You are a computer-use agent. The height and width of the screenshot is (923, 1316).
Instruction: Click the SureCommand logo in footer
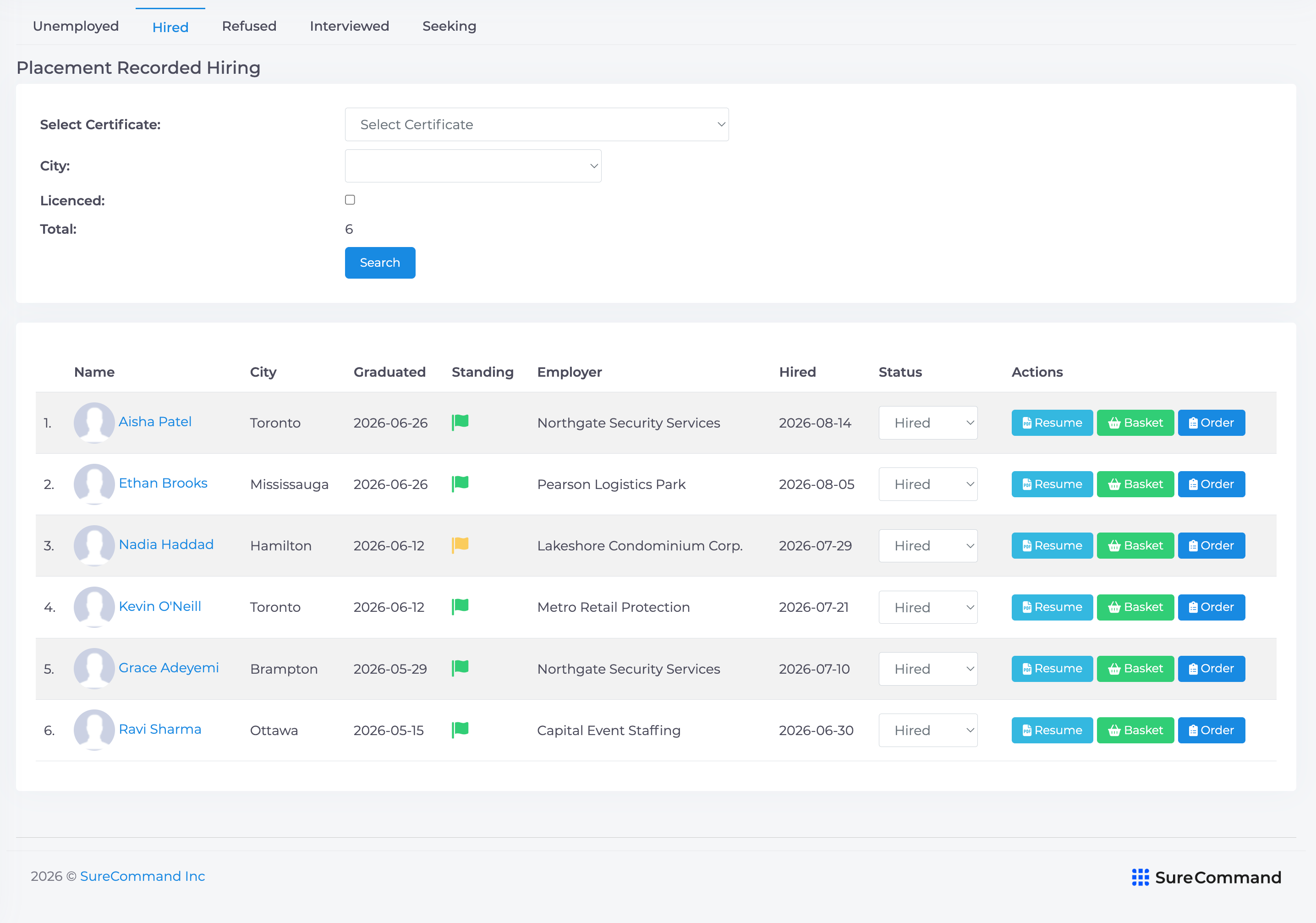[x=1206, y=877]
